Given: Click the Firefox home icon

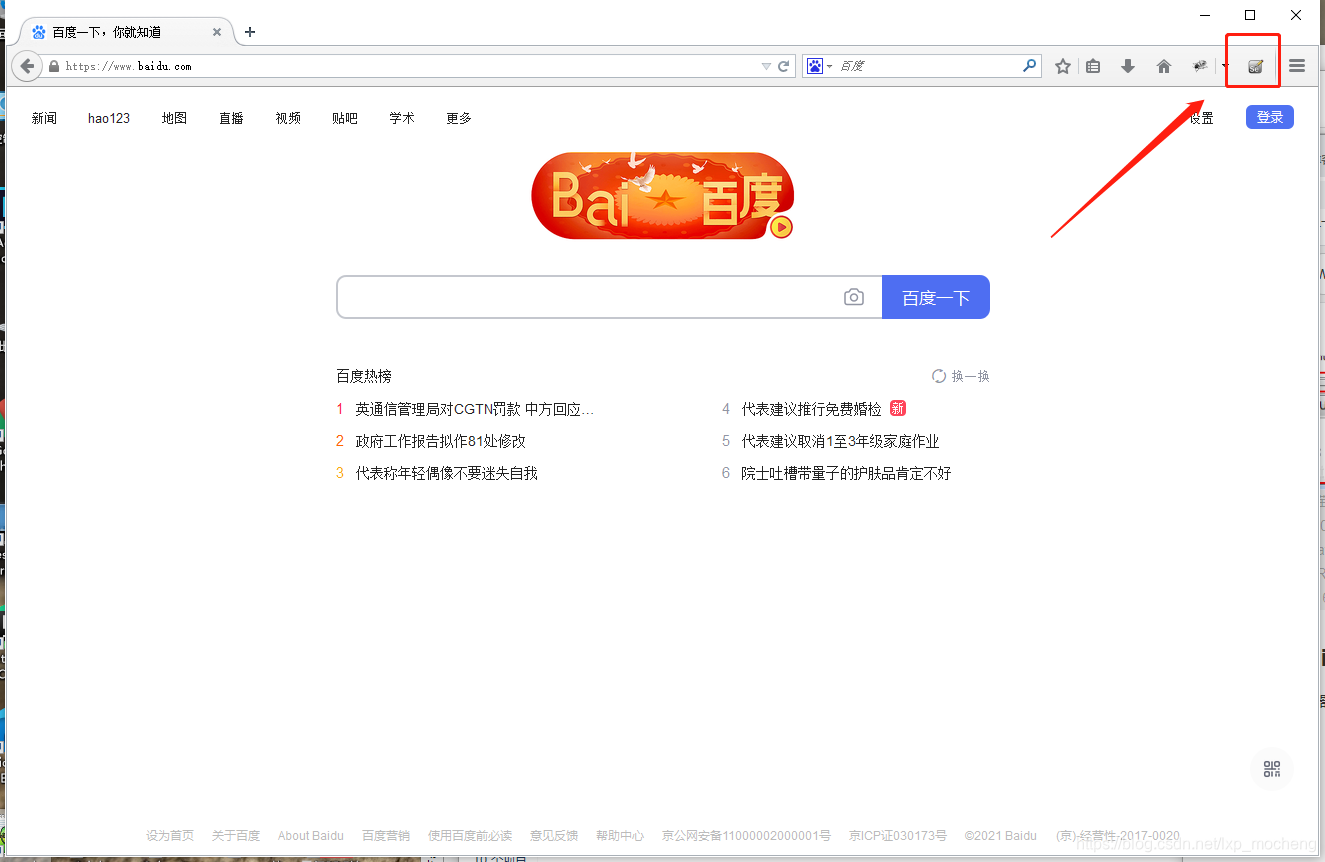Looking at the screenshot, I should (1163, 65).
